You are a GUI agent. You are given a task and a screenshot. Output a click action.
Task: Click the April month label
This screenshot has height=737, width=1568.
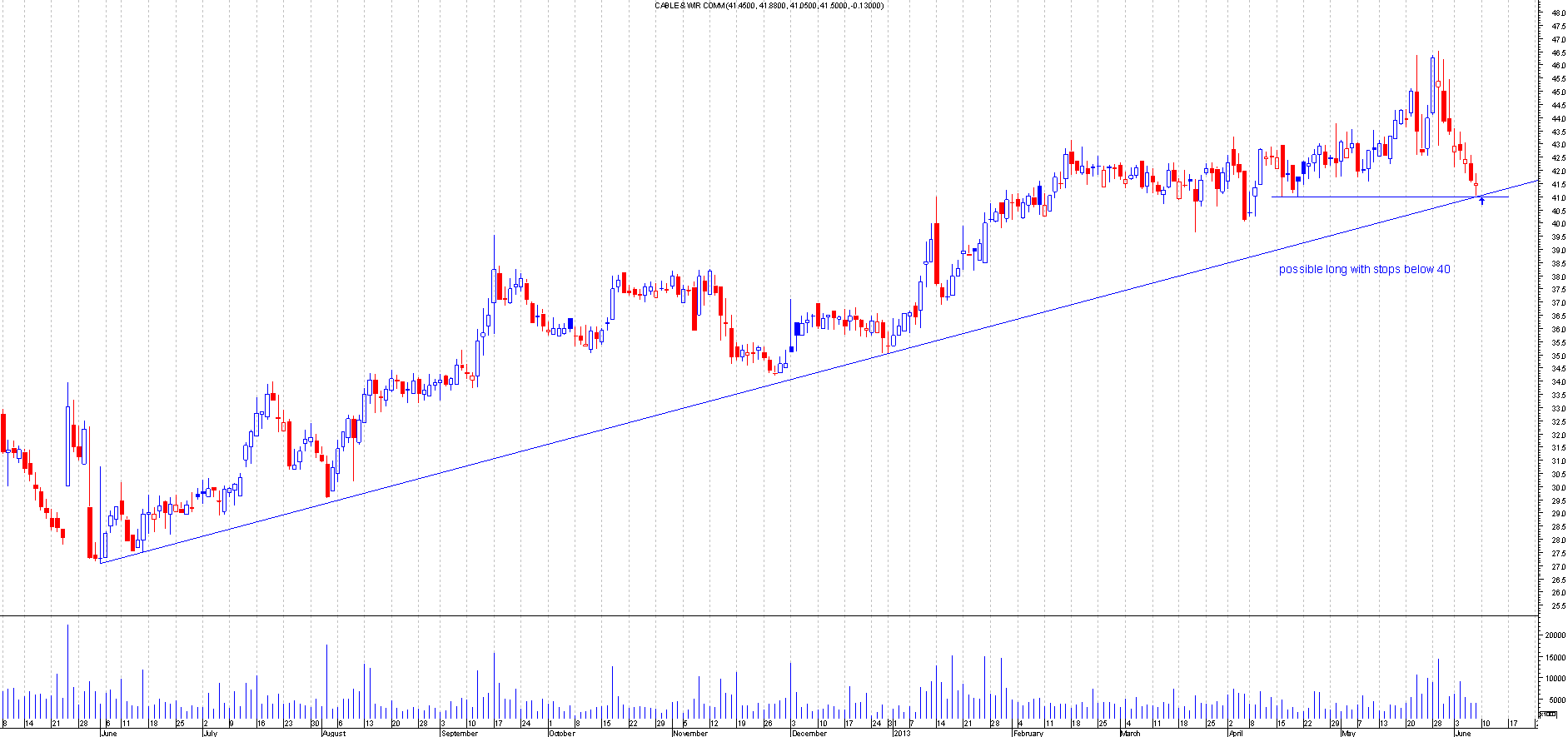point(1235,733)
